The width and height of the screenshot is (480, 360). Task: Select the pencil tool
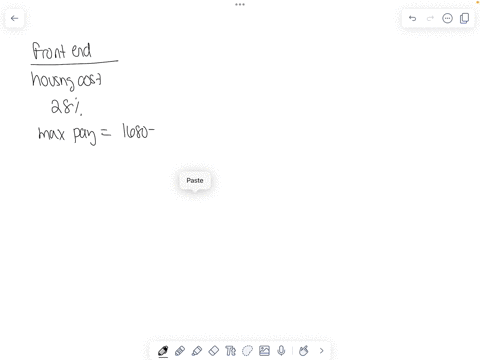point(180,351)
